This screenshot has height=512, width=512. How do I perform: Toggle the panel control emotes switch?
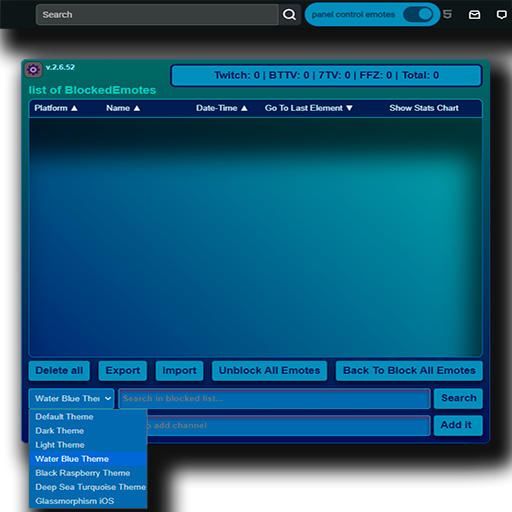point(418,14)
